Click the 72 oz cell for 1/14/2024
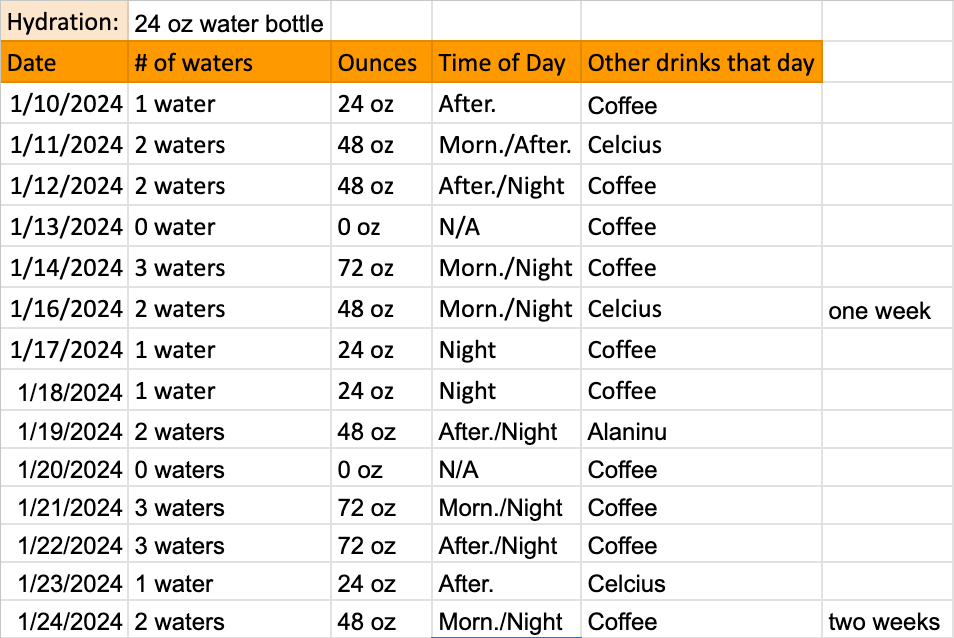The width and height of the screenshot is (954, 638). click(x=380, y=269)
